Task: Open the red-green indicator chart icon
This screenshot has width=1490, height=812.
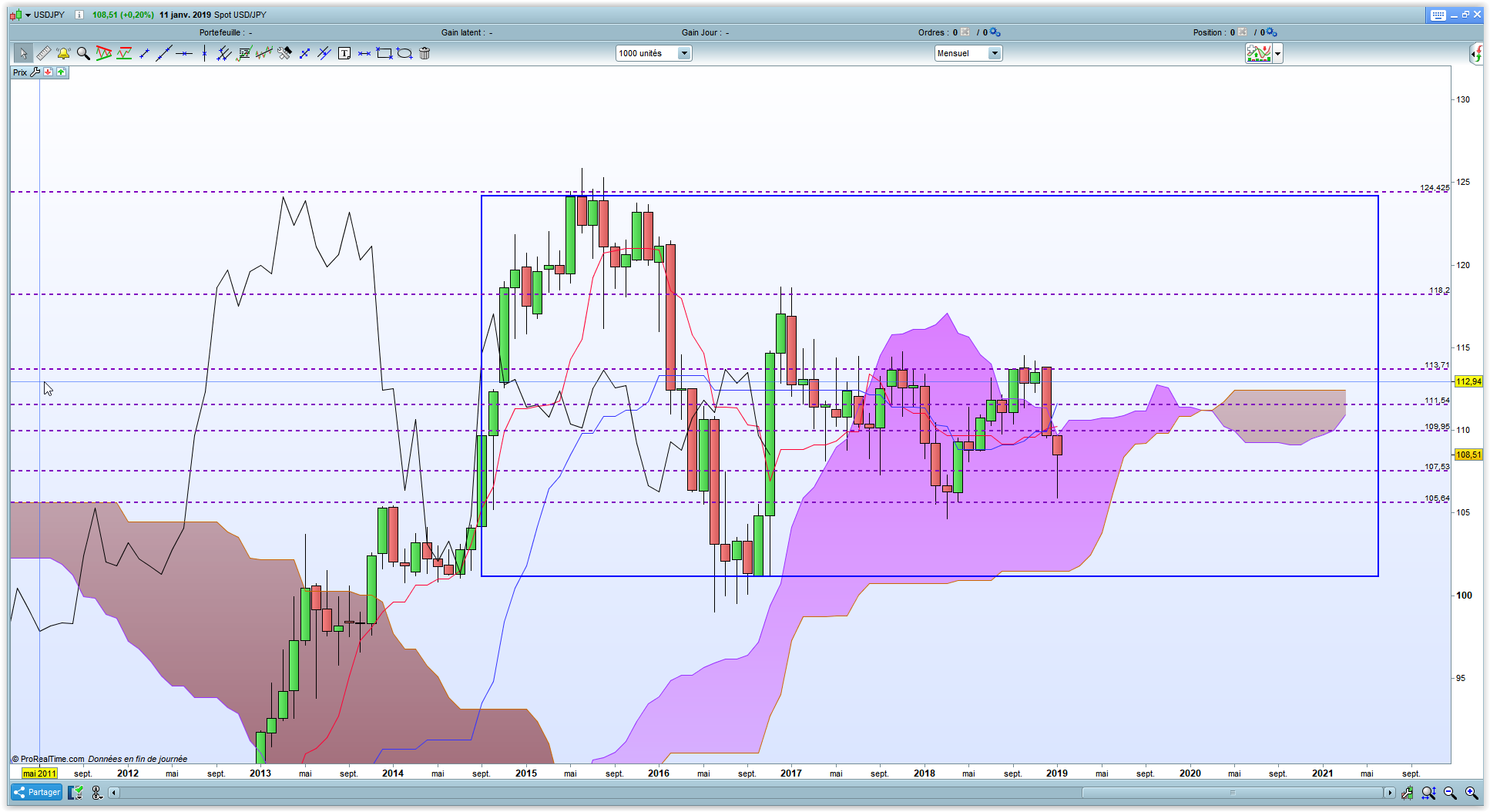Action: [124, 53]
